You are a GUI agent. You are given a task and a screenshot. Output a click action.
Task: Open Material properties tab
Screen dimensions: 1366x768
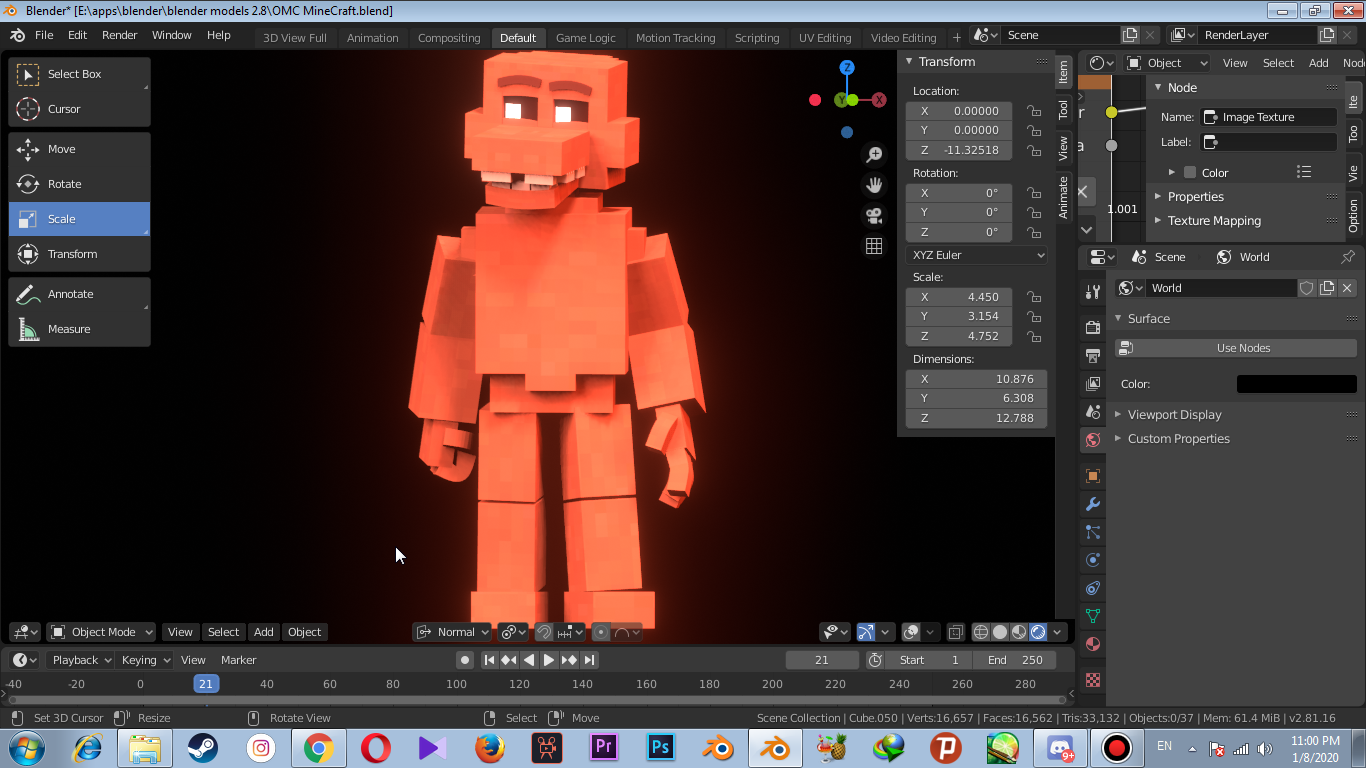pyautogui.click(x=1092, y=644)
